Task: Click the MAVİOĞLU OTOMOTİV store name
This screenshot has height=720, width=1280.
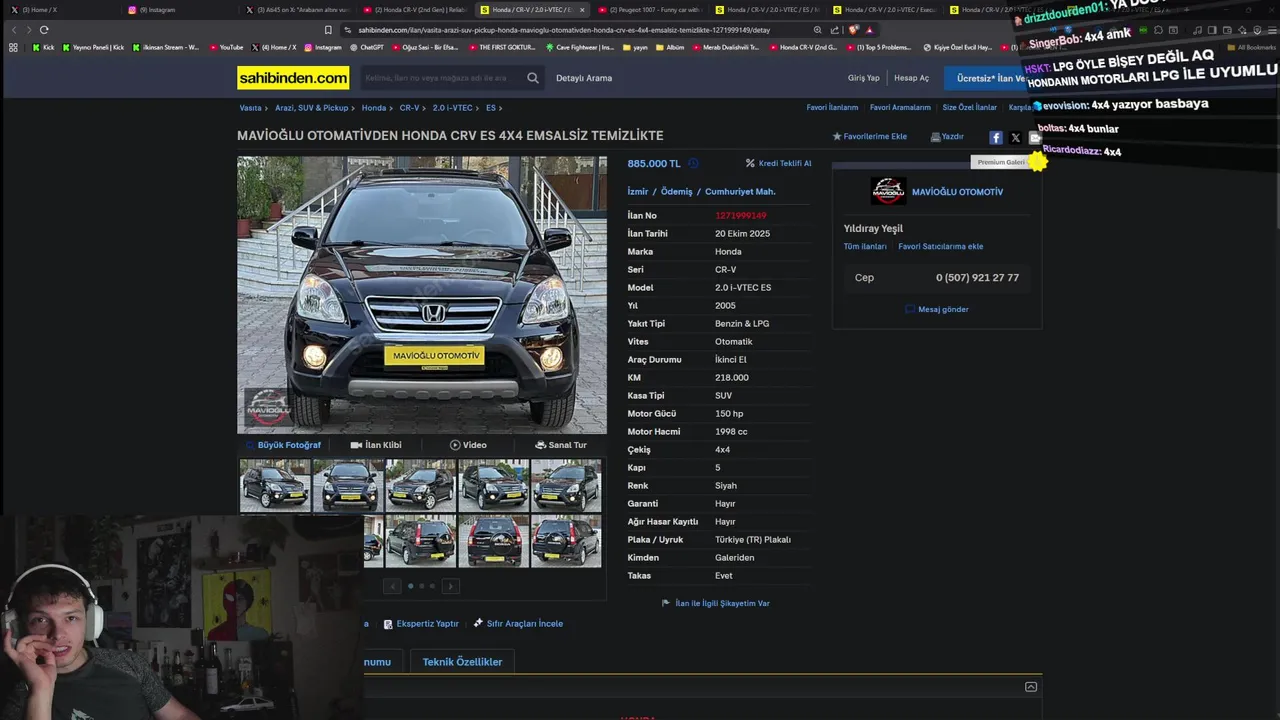Action: coord(957,192)
